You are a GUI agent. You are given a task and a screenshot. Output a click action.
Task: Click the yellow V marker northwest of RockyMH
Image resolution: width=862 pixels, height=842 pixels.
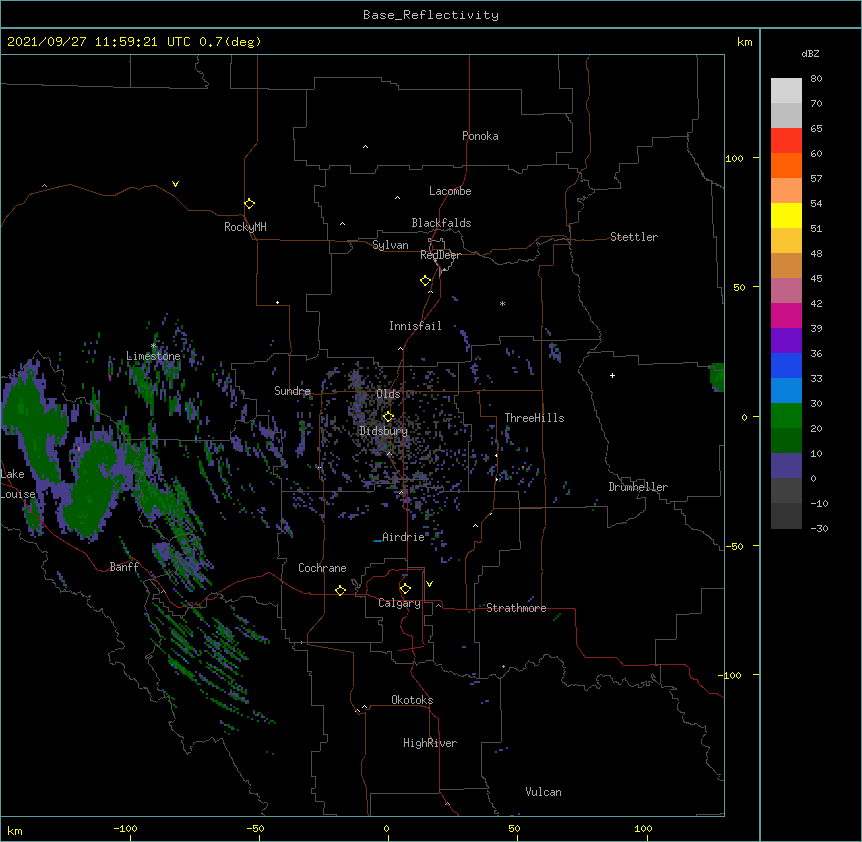coord(175,184)
